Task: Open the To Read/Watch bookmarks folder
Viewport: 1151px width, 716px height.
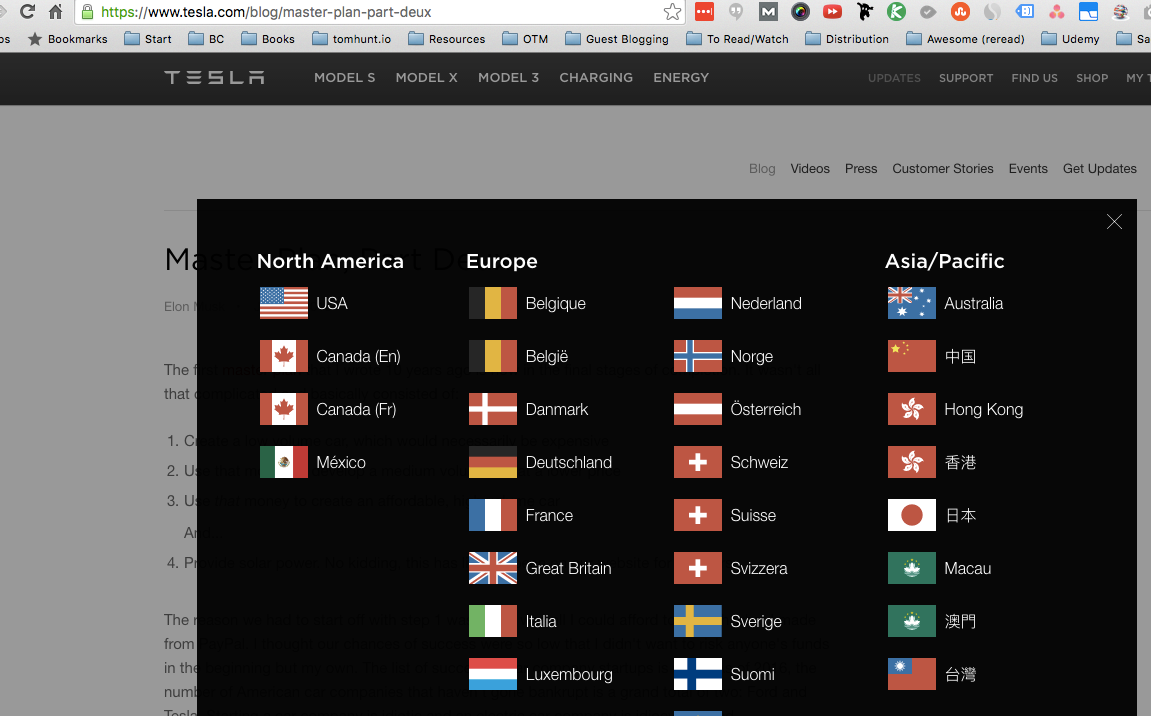Action: click(x=737, y=39)
